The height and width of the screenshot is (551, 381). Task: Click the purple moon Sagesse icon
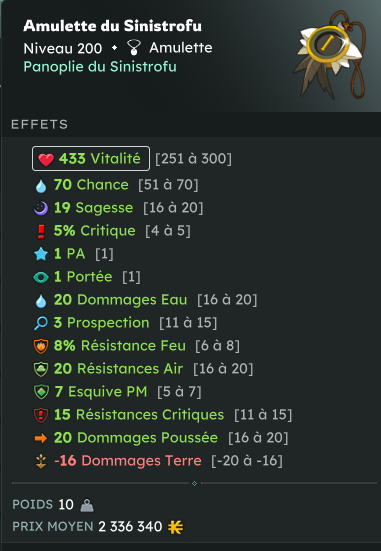[x=41, y=208]
